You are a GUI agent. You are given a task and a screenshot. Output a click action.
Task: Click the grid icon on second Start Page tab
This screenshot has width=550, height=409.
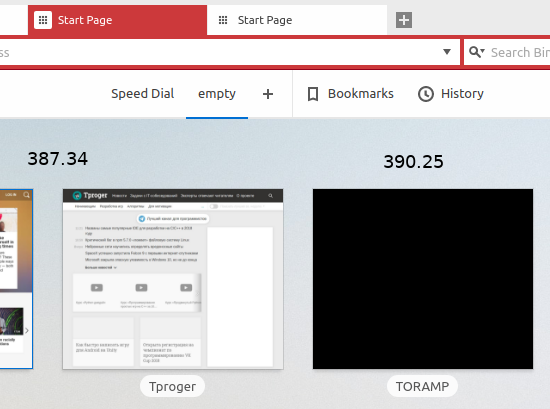[x=223, y=20]
